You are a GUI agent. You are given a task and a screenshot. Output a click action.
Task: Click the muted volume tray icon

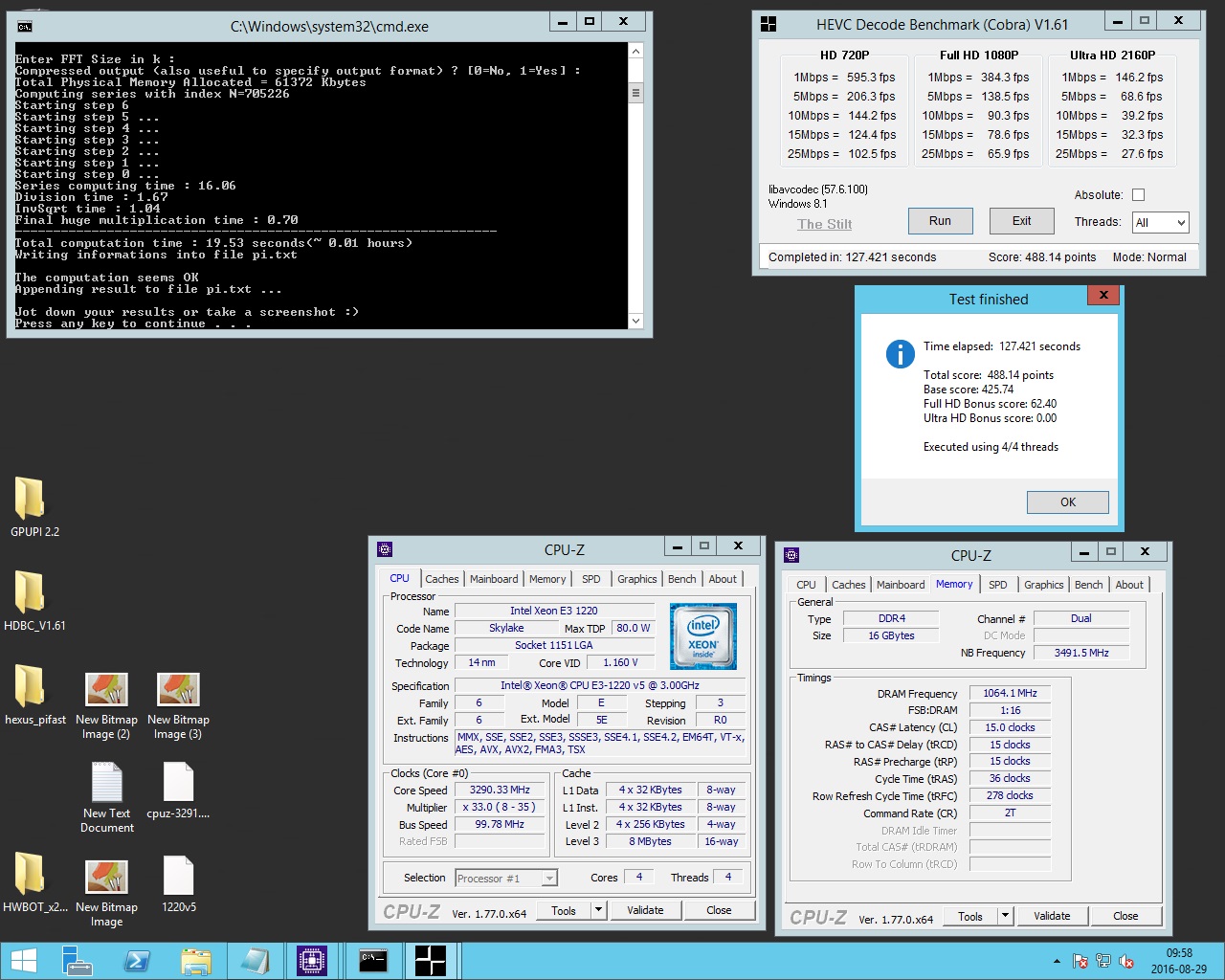(1126, 961)
